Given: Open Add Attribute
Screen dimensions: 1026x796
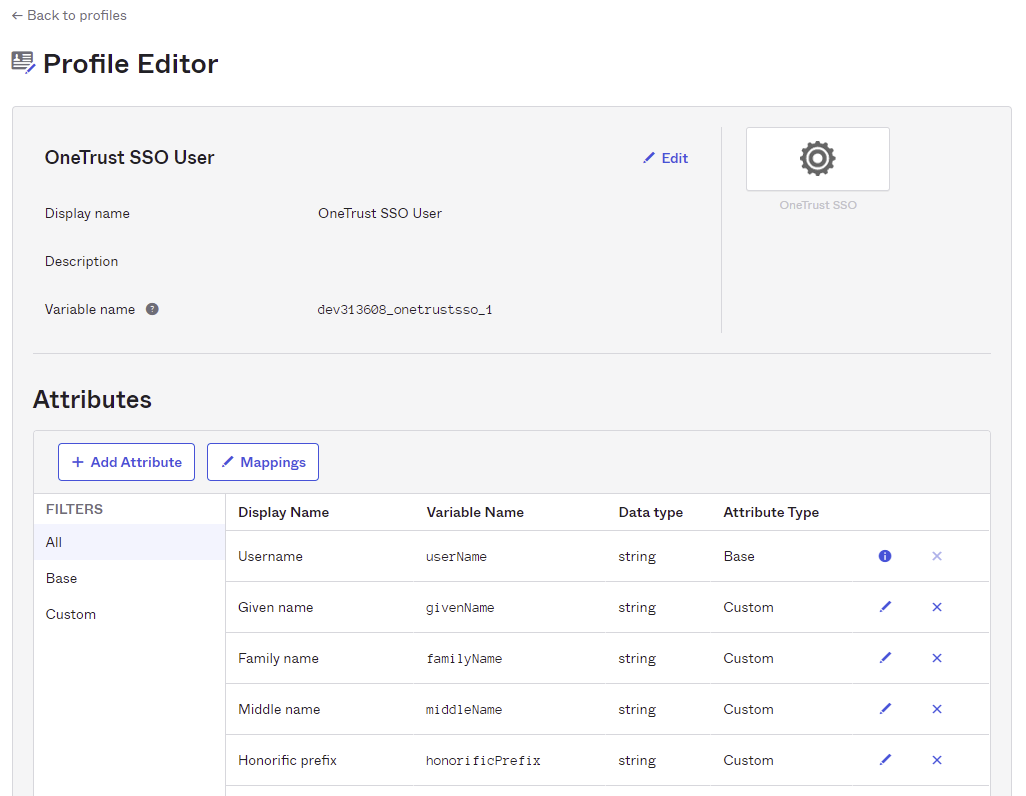Looking at the screenshot, I should click(126, 462).
